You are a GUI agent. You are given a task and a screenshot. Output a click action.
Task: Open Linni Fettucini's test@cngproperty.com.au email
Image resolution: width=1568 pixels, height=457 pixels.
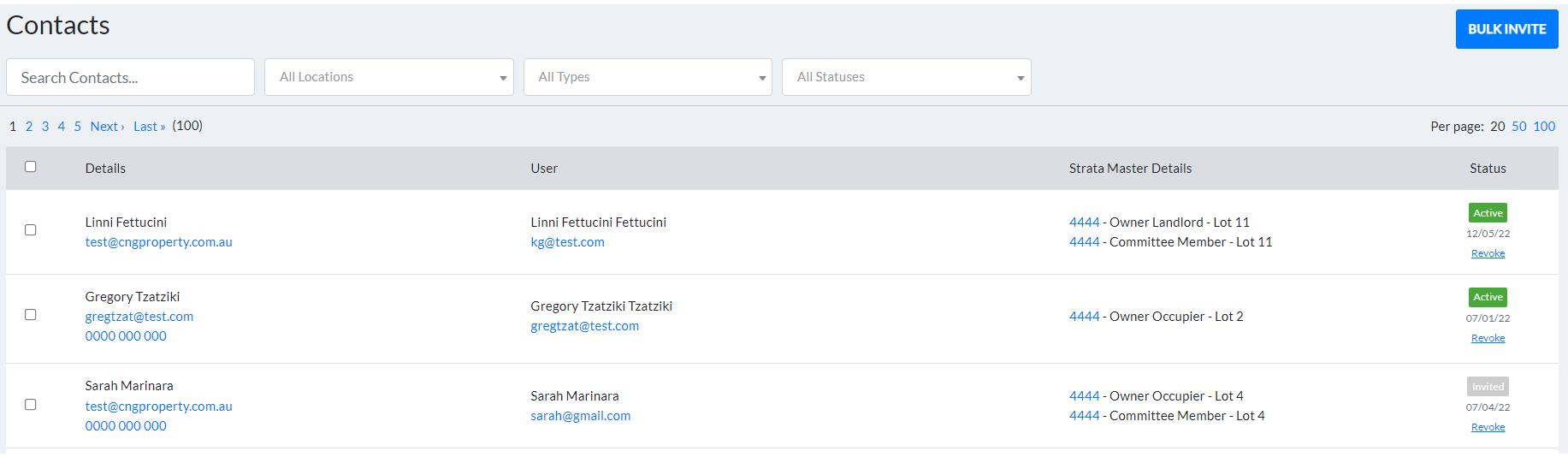tap(159, 242)
